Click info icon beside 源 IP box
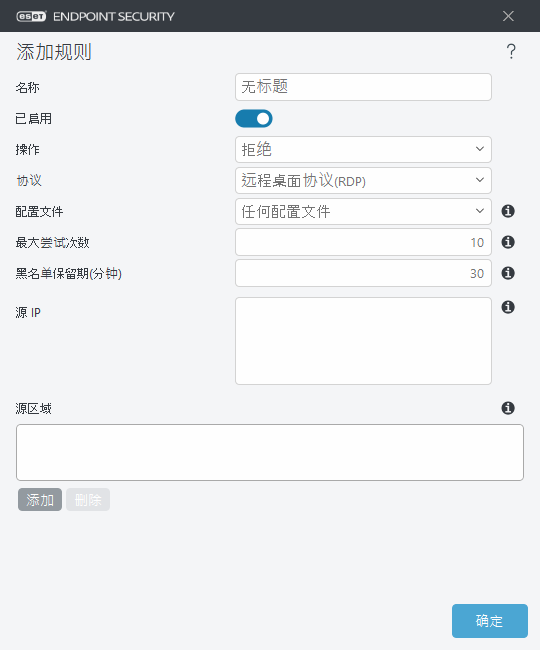 (508, 307)
